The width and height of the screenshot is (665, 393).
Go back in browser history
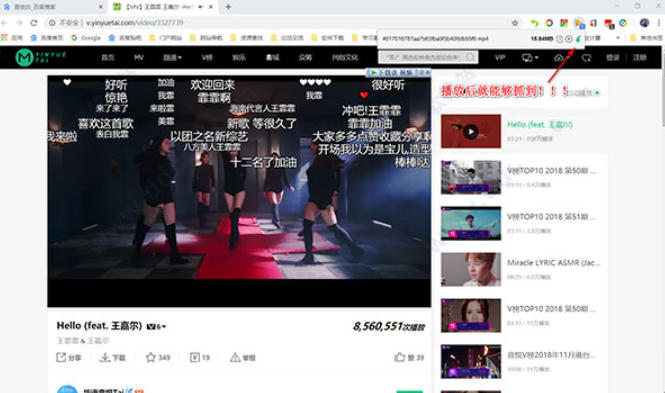(5, 23)
